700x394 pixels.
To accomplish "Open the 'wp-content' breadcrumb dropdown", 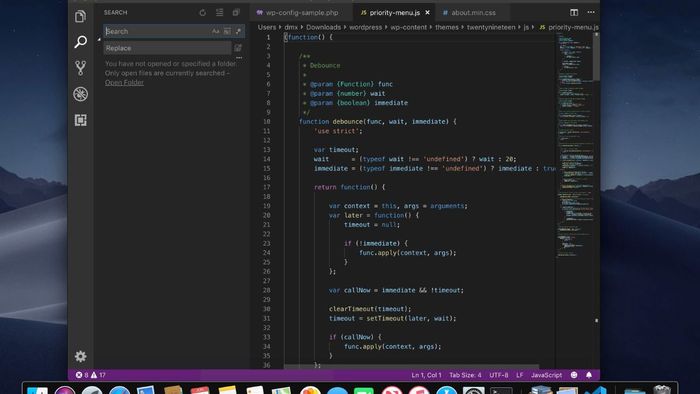I will [x=408, y=27].
